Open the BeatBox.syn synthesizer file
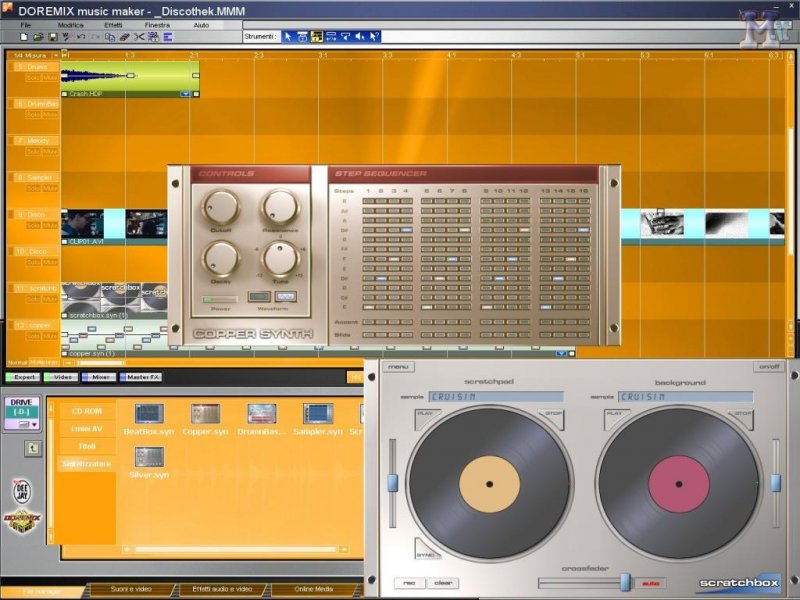Image resolution: width=800 pixels, height=600 pixels. [x=148, y=414]
